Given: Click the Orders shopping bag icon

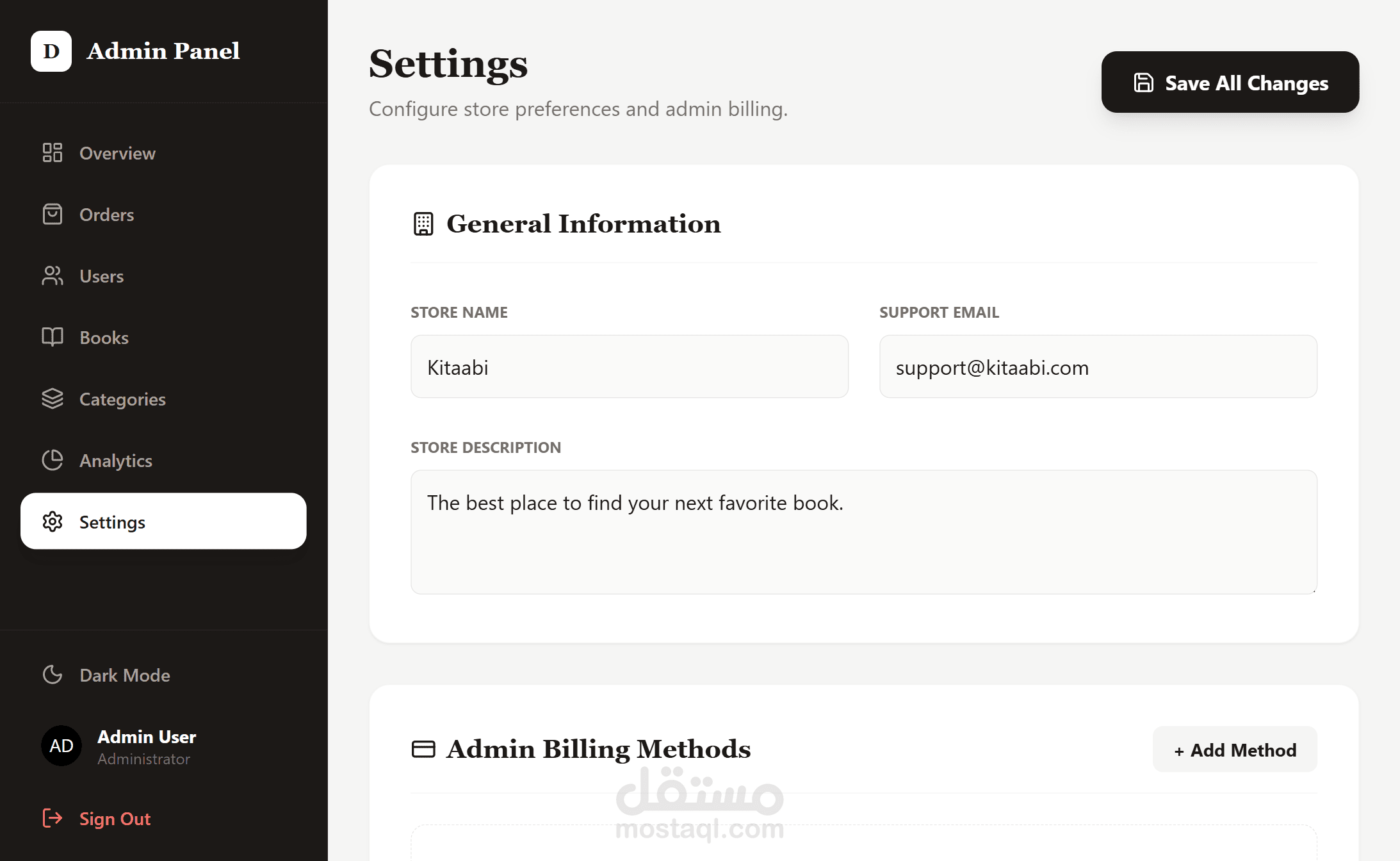Looking at the screenshot, I should point(53,214).
